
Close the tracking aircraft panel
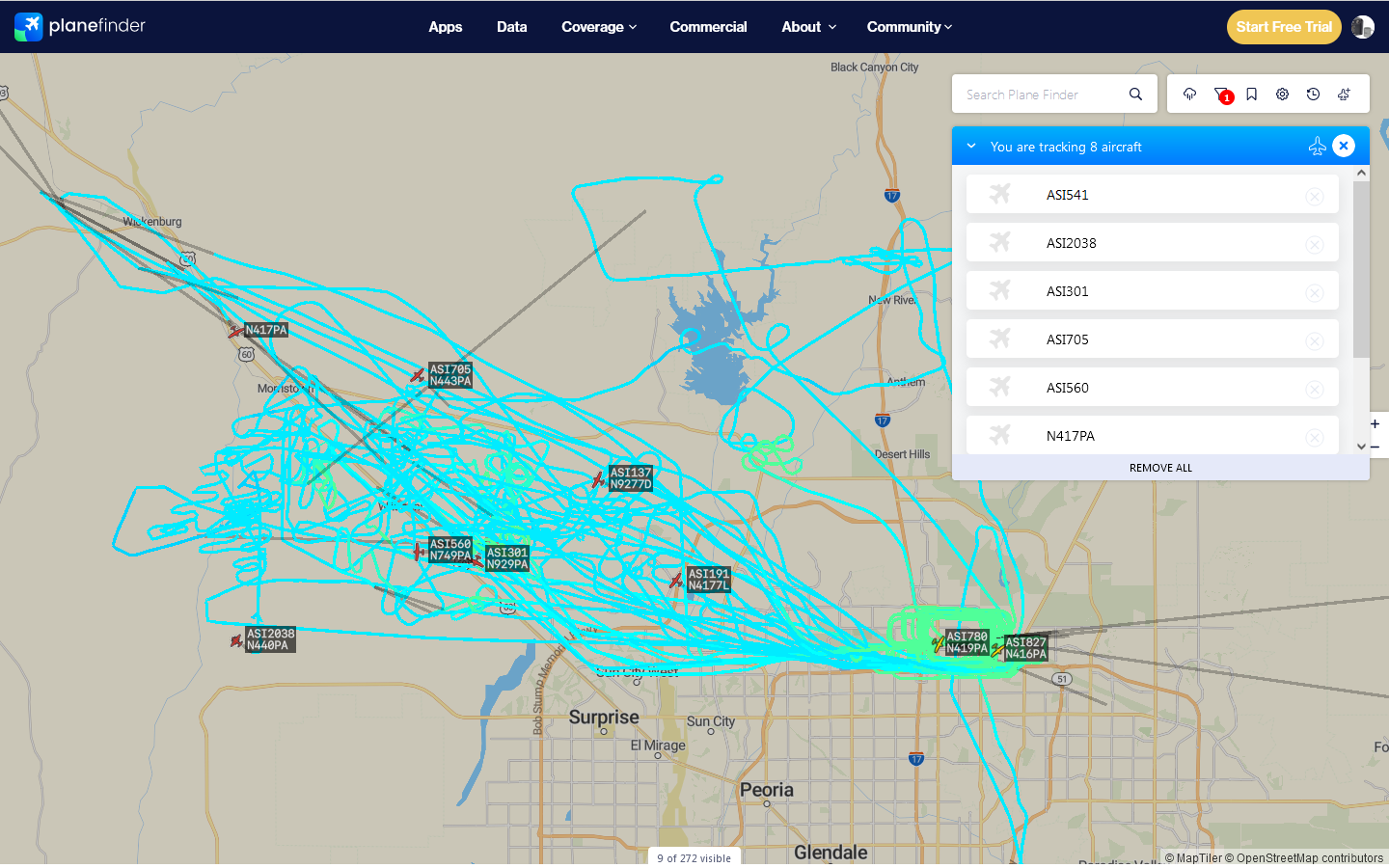click(1344, 146)
